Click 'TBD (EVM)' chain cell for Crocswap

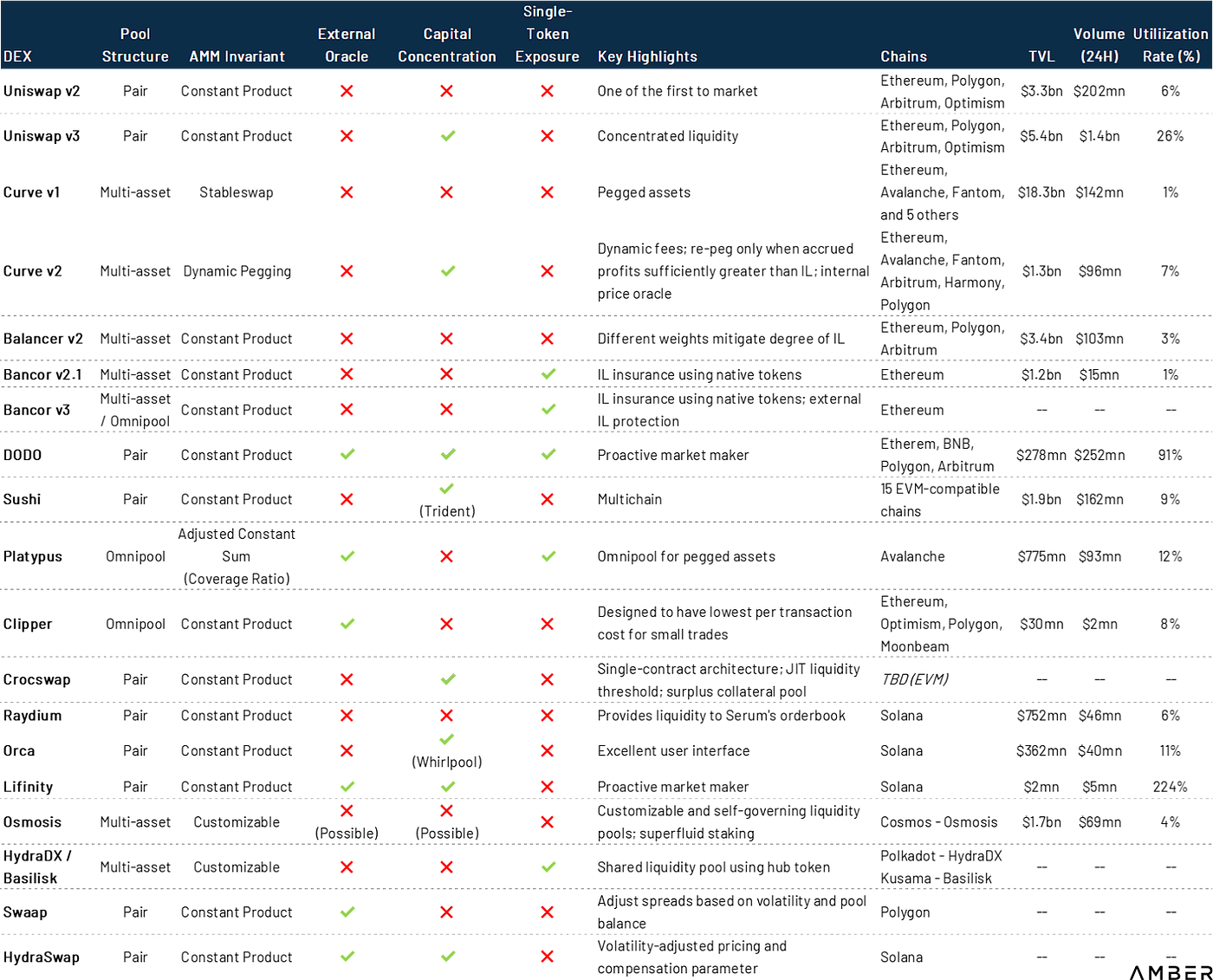click(x=914, y=679)
